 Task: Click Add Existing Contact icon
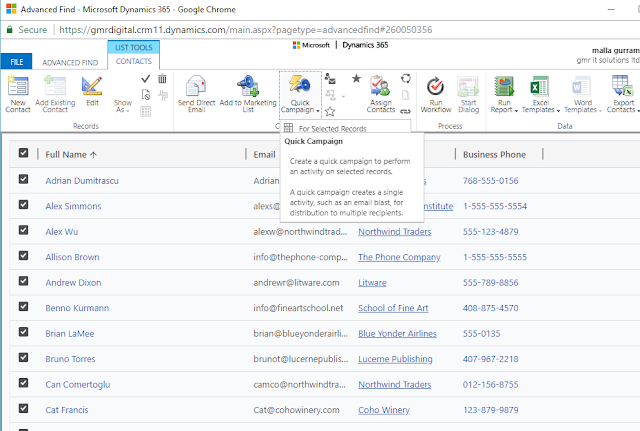(55, 86)
